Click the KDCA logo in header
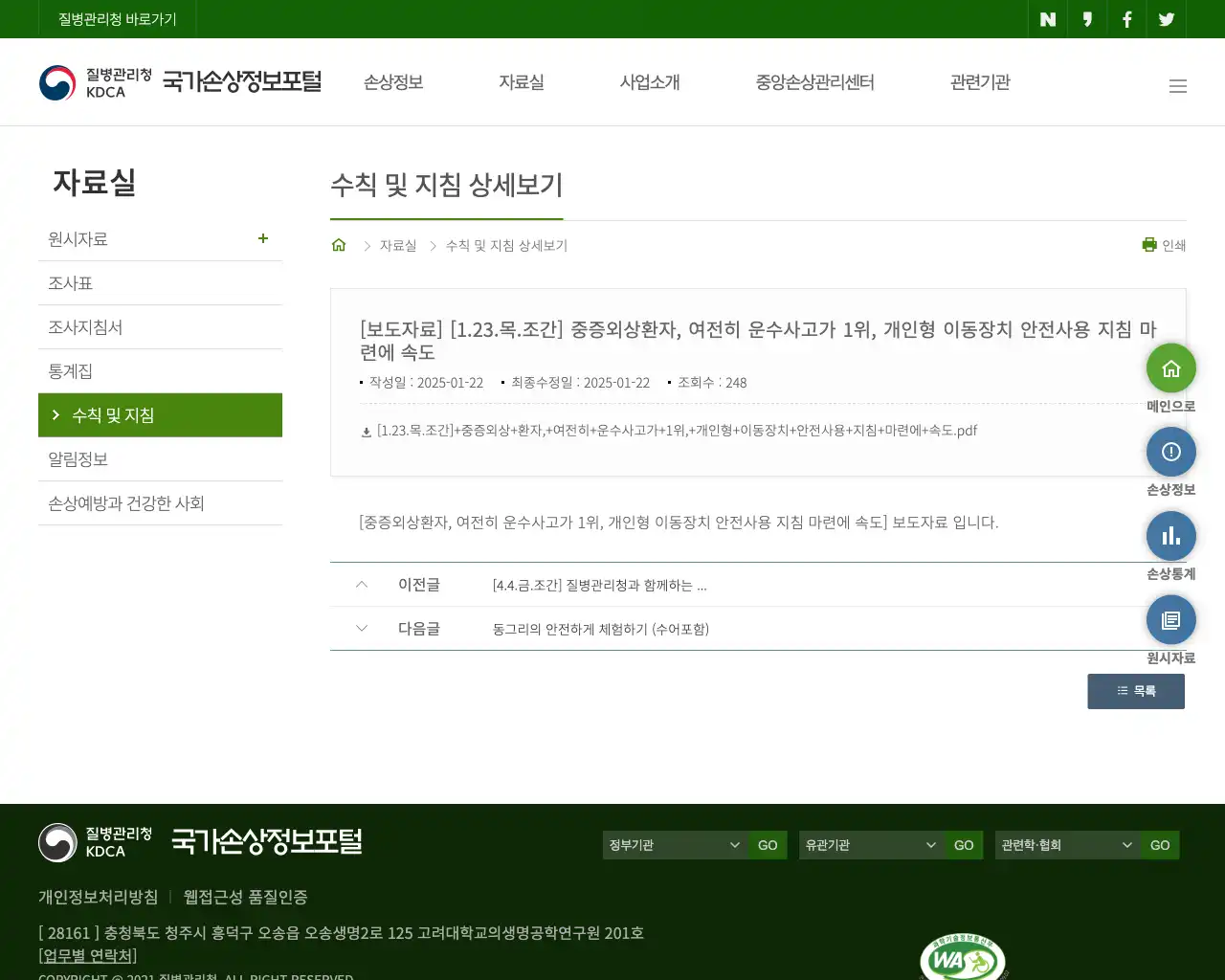Screen dimensions: 1225x980 point(96,82)
